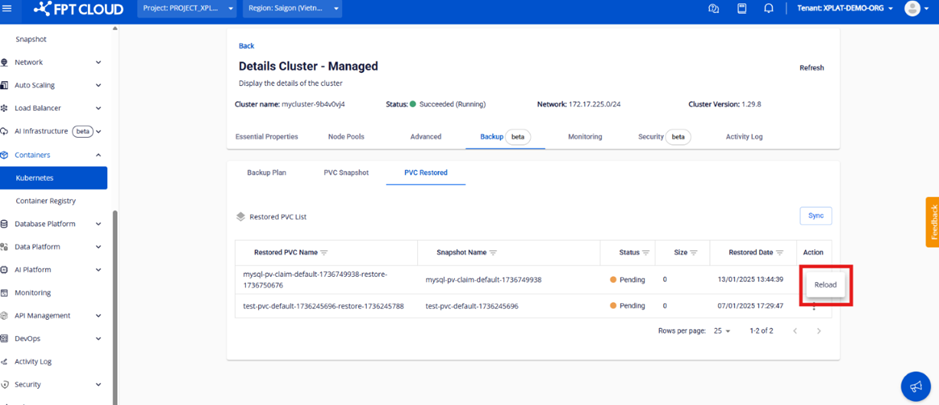939x405 pixels.
Task: Open the Region selector dropdown
Action: point(293,9)
